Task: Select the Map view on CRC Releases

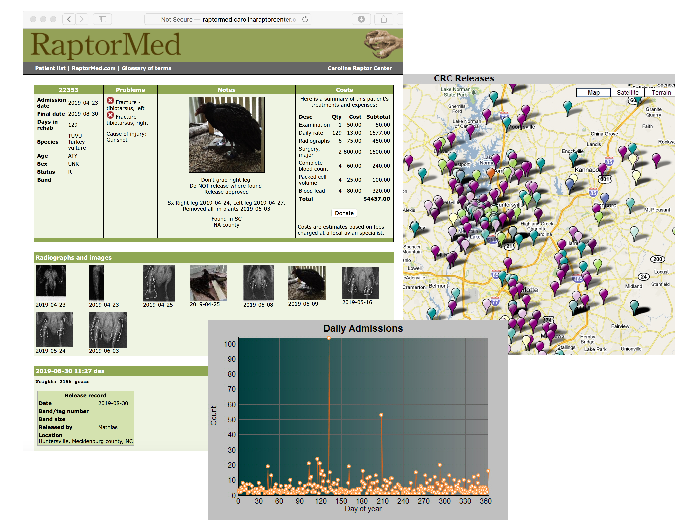Action: tap(593, 92)
